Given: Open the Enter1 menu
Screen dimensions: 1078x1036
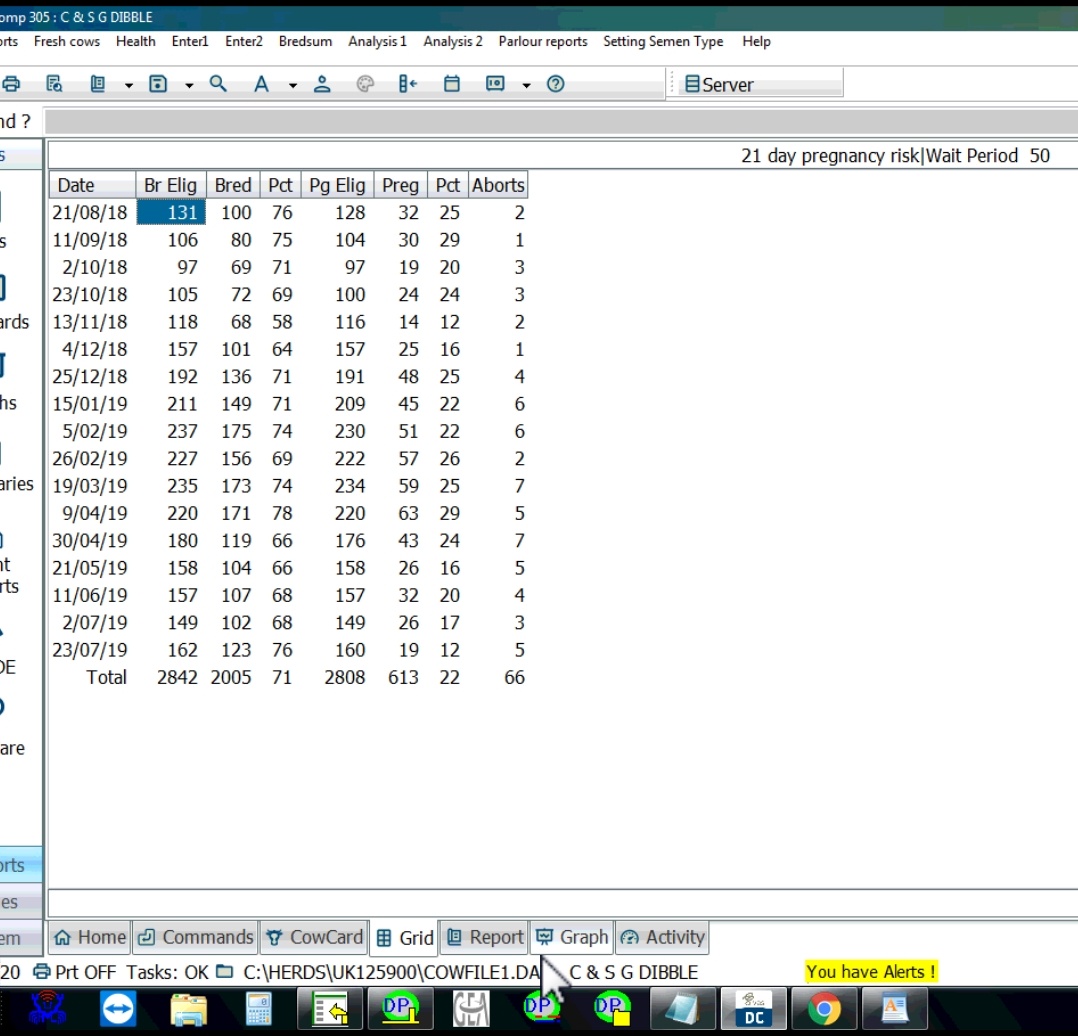Looking at the screenshot, I should [x=190, y=41].
